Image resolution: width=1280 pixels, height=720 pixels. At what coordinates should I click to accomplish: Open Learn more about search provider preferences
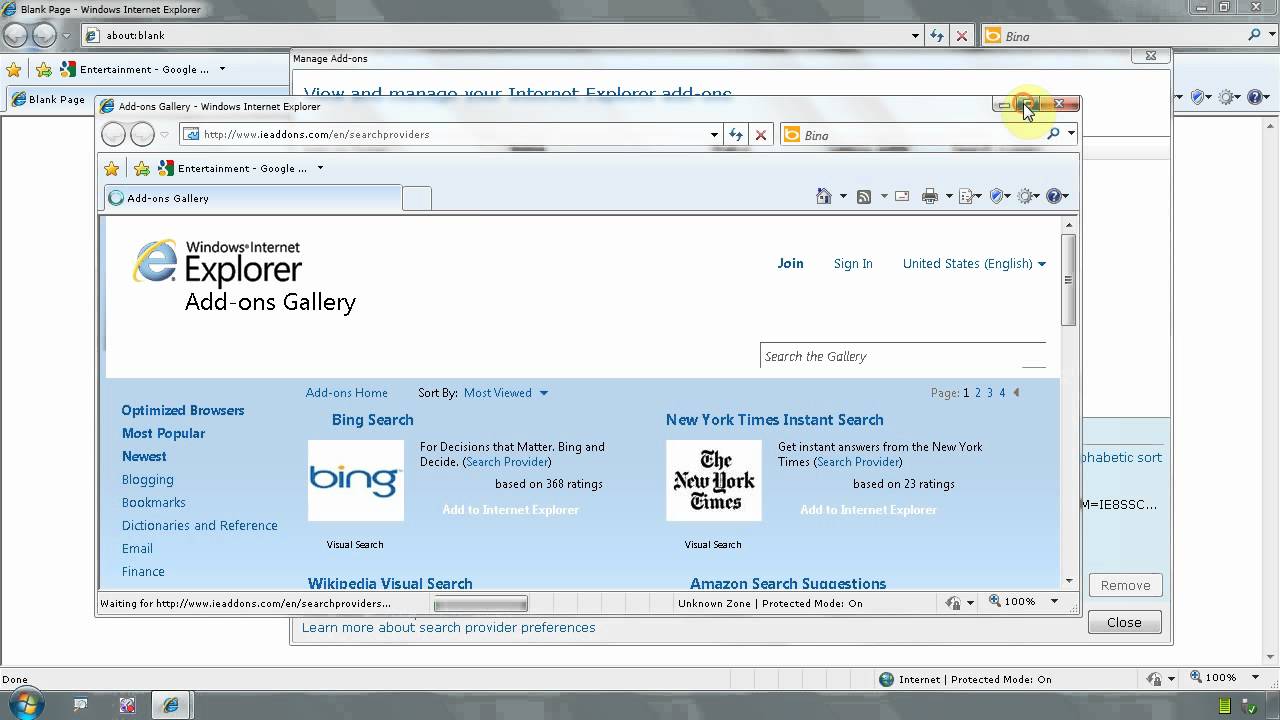pos(448,627)
